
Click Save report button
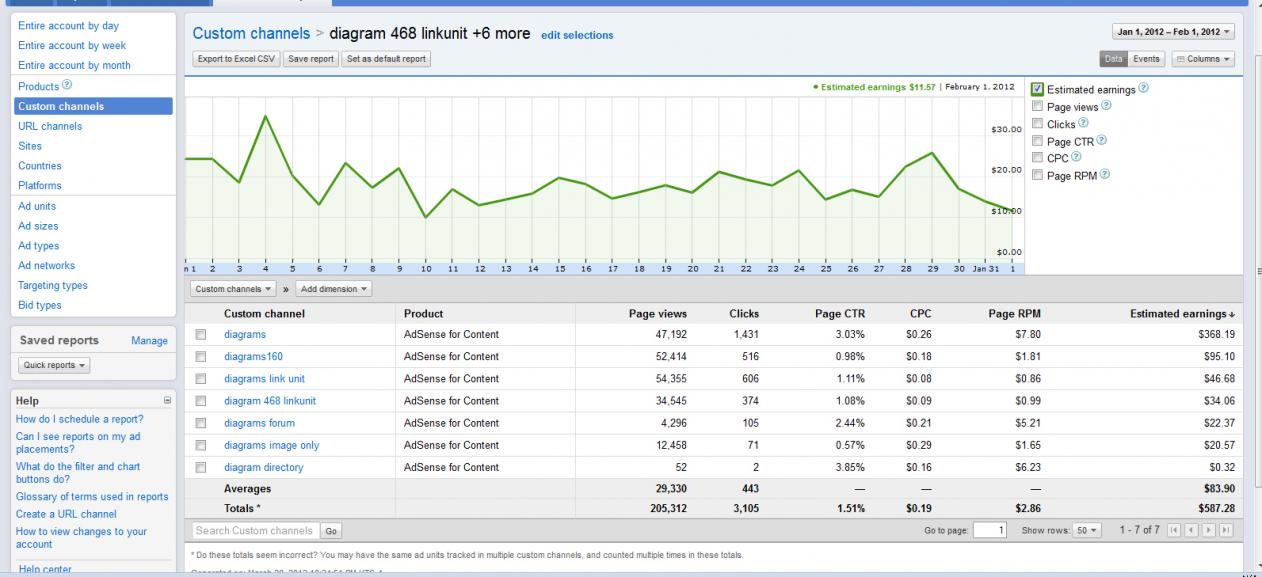[x=310, y=59]
